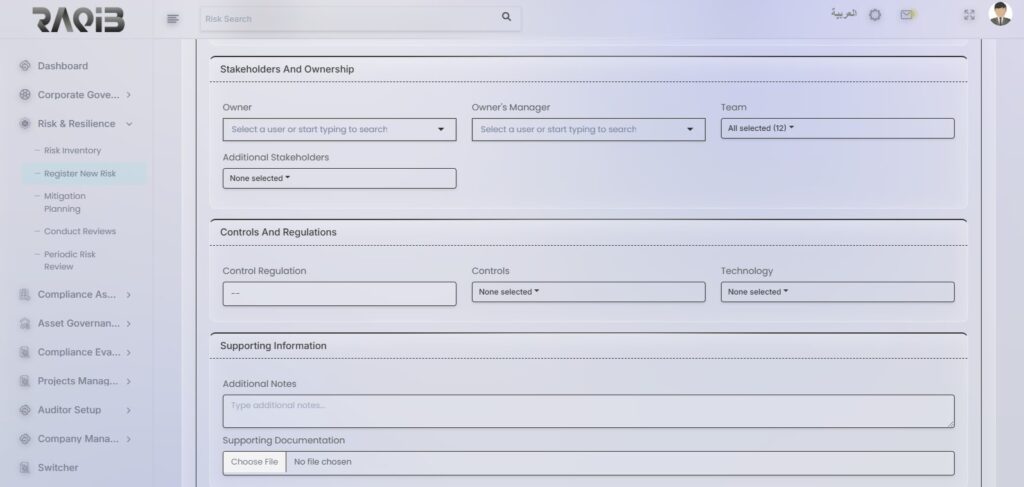Click the Switcher icon in sidebar
The height and width of the screenshot is (487, 1024).
(25, 468)
